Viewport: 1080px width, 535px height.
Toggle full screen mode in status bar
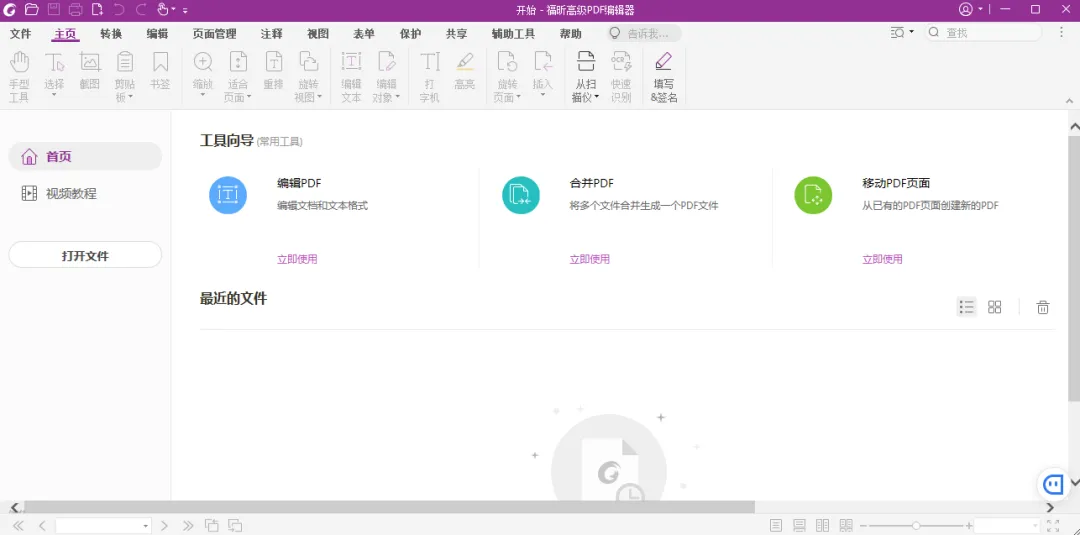point(1052,525)
